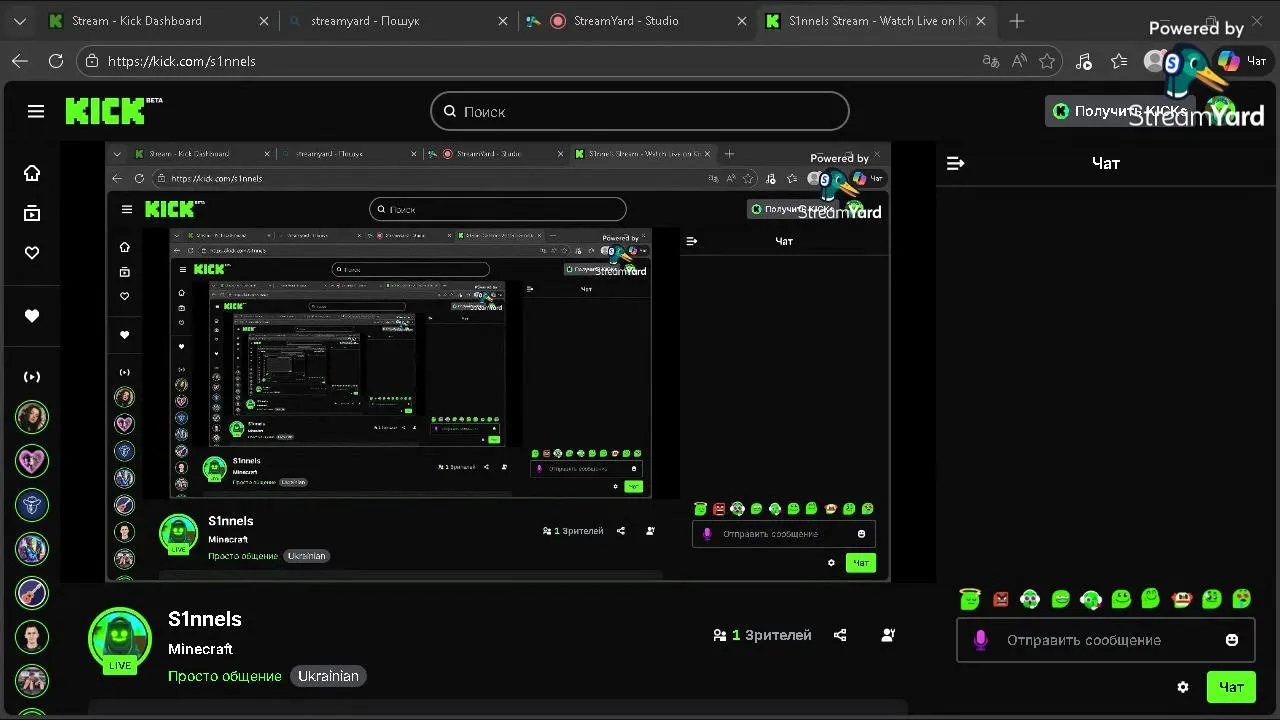Switch to streamyard - Пошук tab

tap(397, 21)
